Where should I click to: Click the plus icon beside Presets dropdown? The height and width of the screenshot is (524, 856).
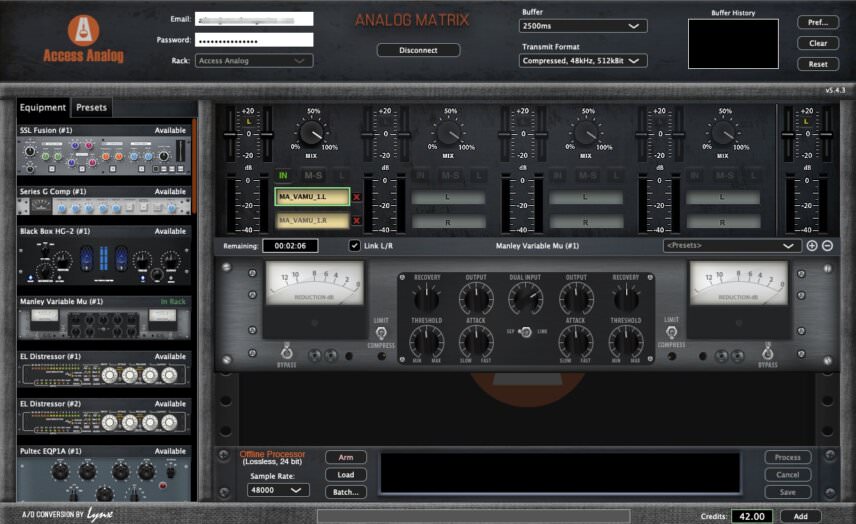(812, 246)
